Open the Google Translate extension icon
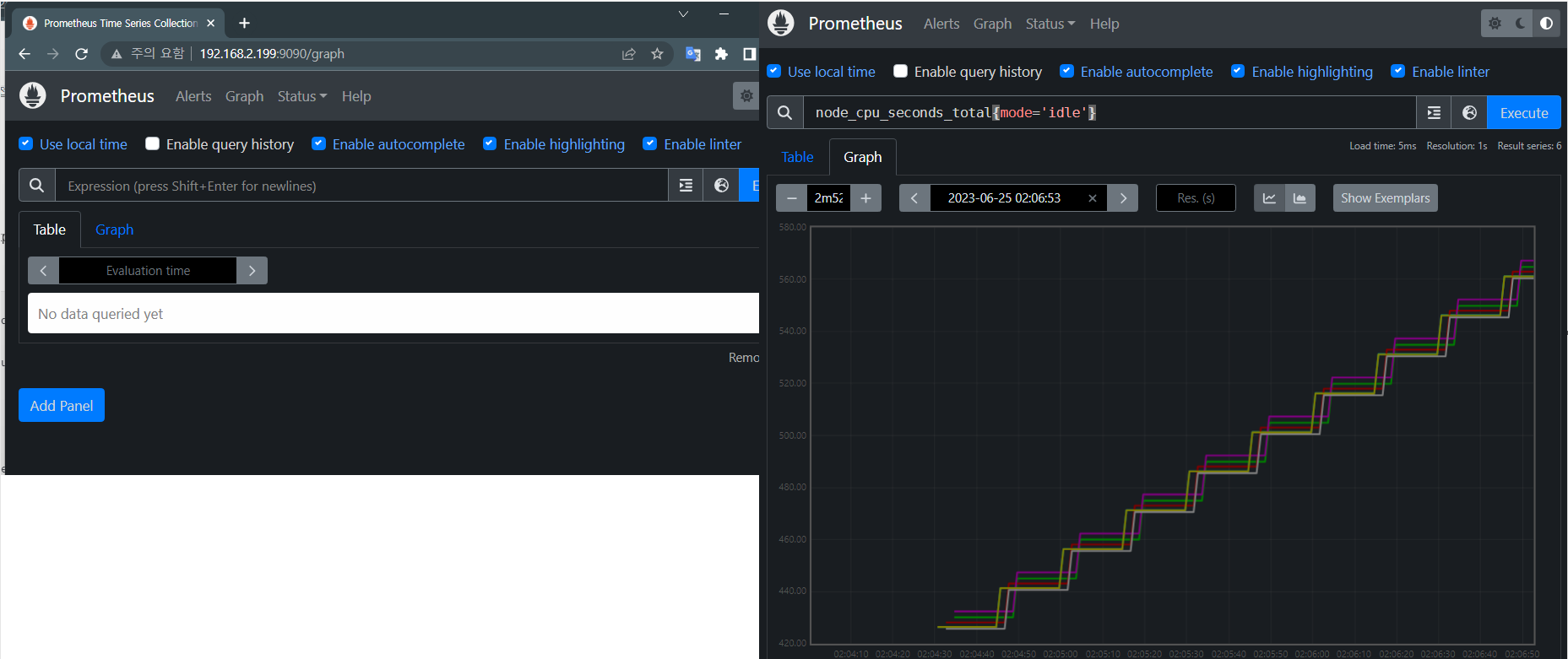The height and width of the screenshot is (659, 1568). 693,54
